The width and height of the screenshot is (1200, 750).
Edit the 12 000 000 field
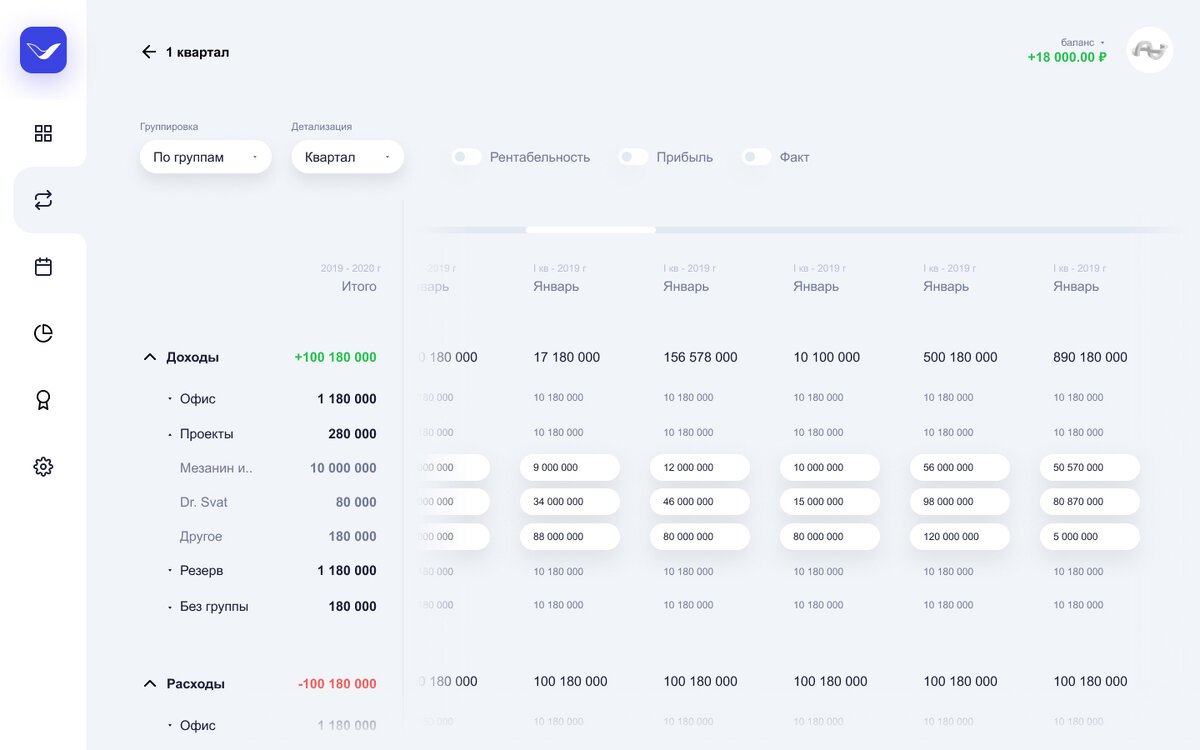pos(700,467)
